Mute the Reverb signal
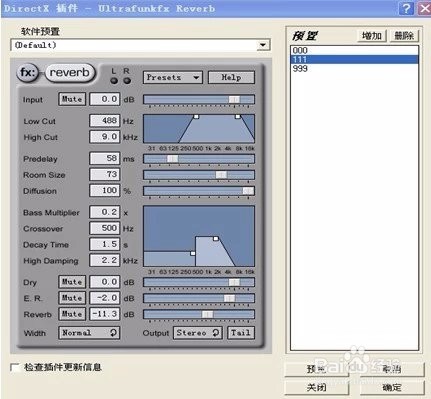 coord(72,314)
